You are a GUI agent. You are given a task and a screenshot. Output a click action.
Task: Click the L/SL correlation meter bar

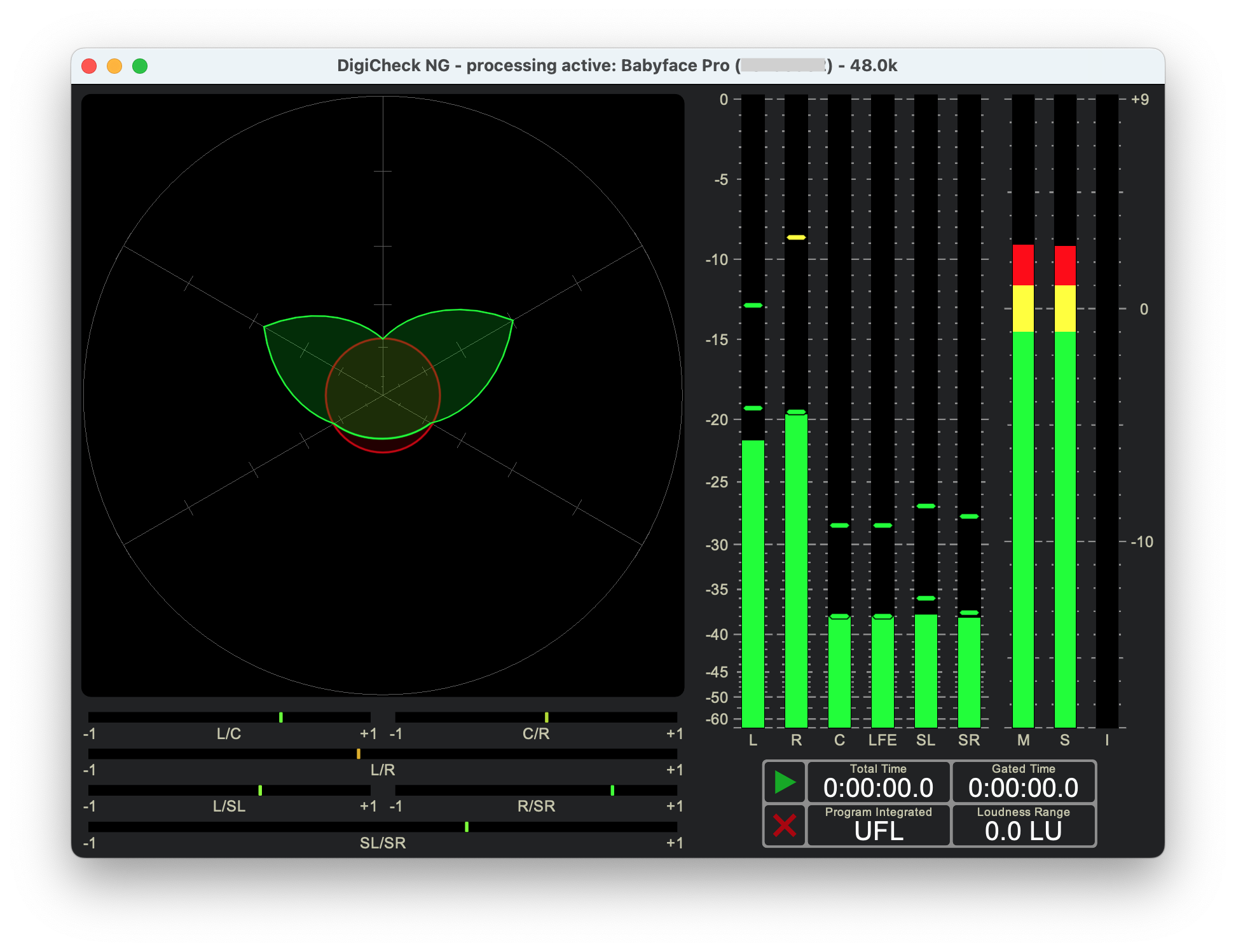(x=229, y=790)
